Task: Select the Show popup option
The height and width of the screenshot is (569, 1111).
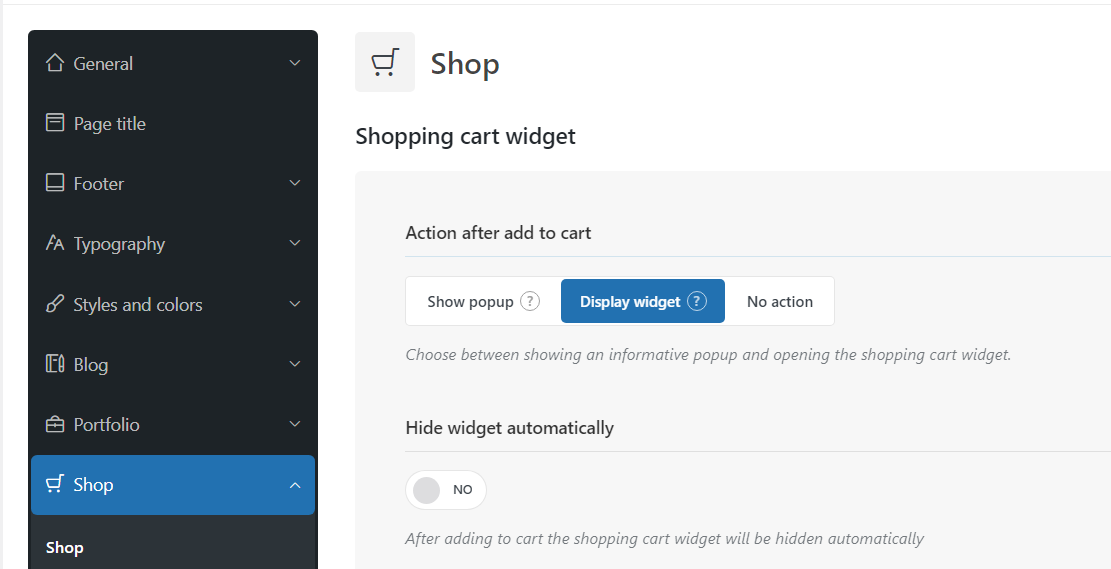Action: (x=483, y=301)
